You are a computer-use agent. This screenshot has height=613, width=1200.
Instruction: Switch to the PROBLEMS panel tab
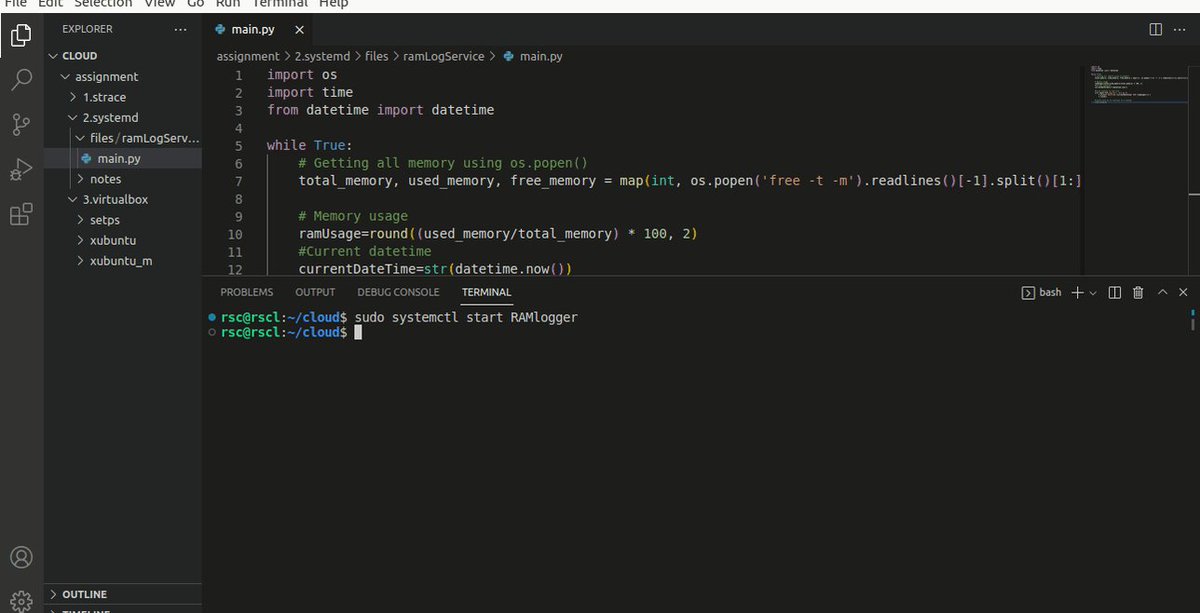[x=247, y=292]
